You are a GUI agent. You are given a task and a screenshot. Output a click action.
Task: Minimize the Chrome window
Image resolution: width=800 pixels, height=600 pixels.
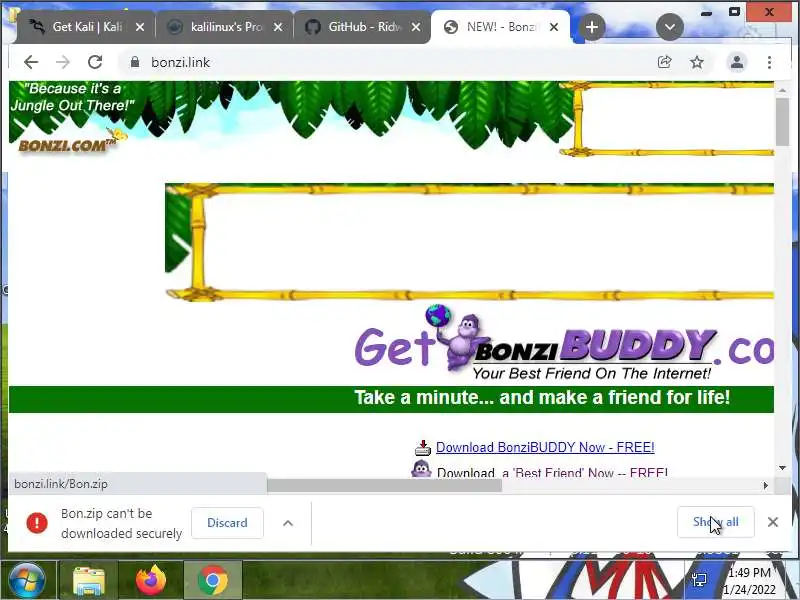pyautogui.click(x=706, y=12)
